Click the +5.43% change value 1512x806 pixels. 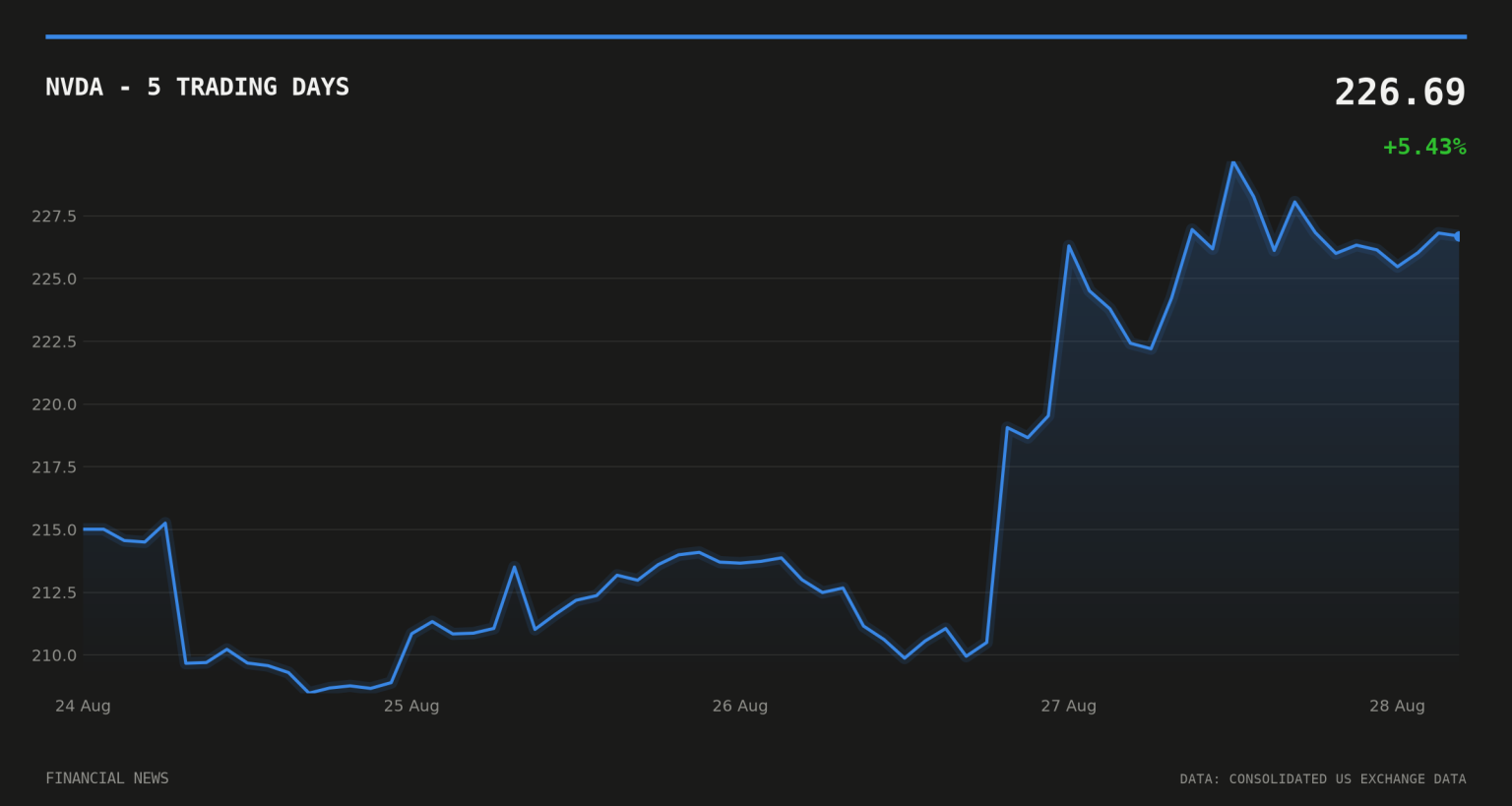[1424, 147]
